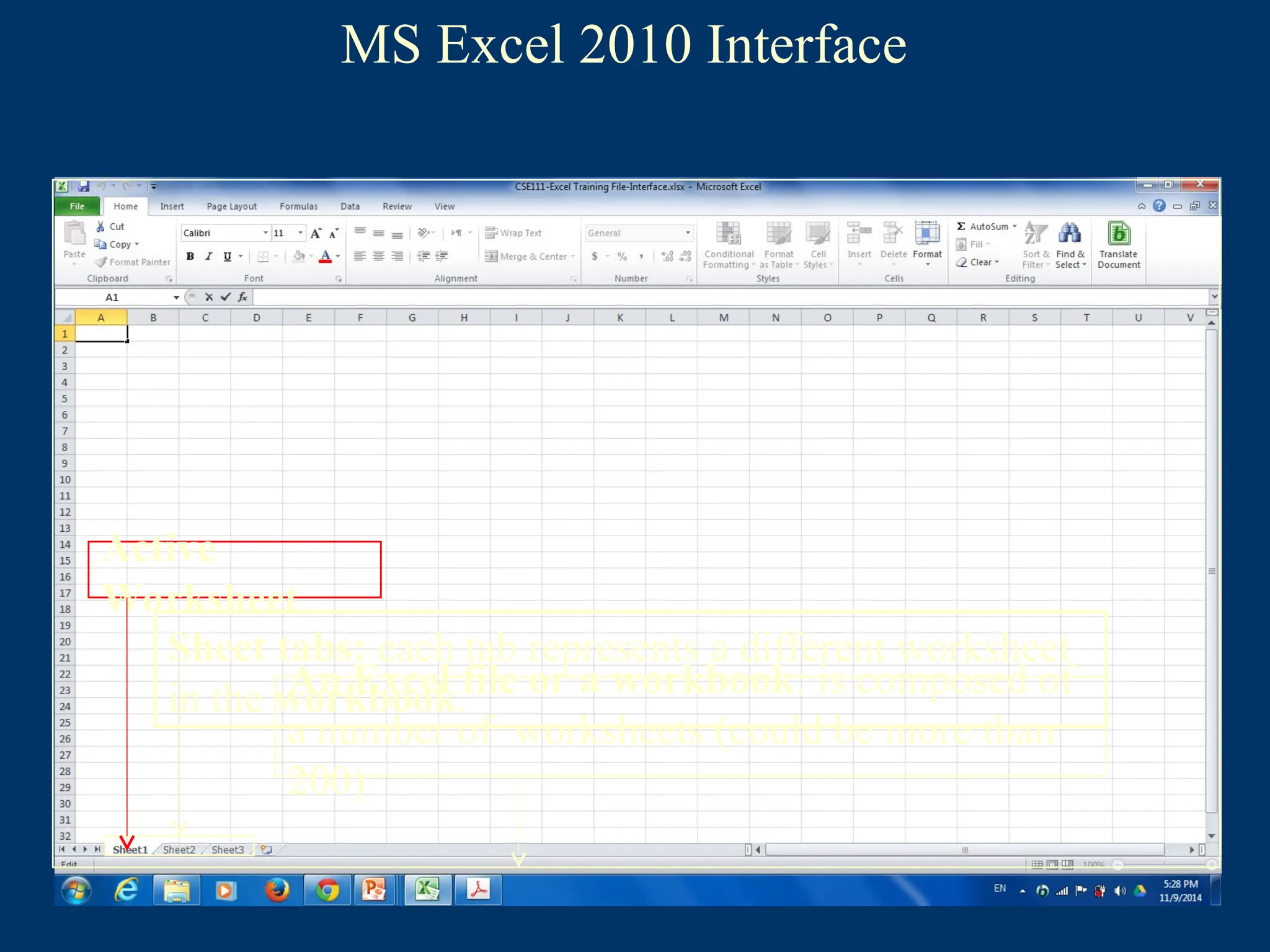Toggle Bold formatting
Screen dimensions: 1270x952
[190, 257]
